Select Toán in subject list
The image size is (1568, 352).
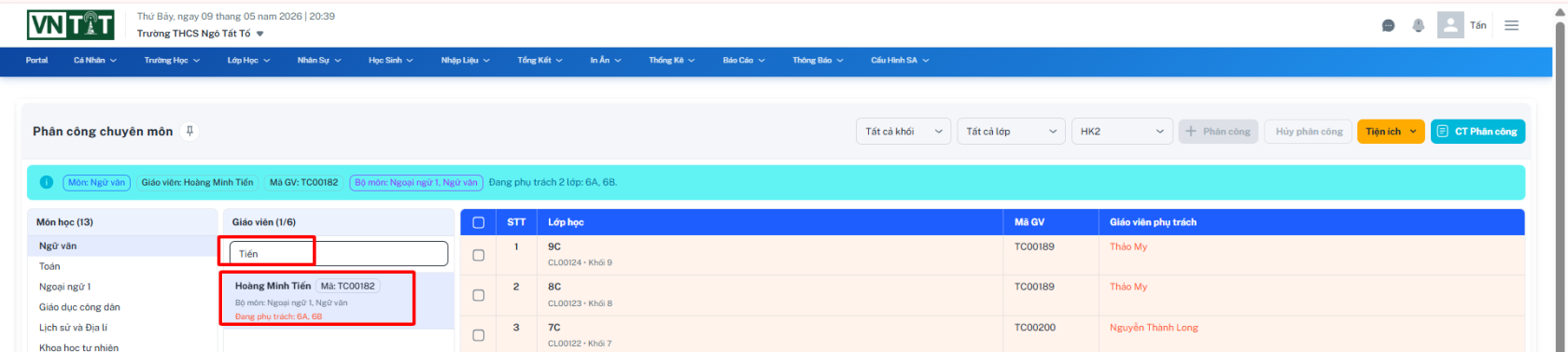tap(121, 266)
